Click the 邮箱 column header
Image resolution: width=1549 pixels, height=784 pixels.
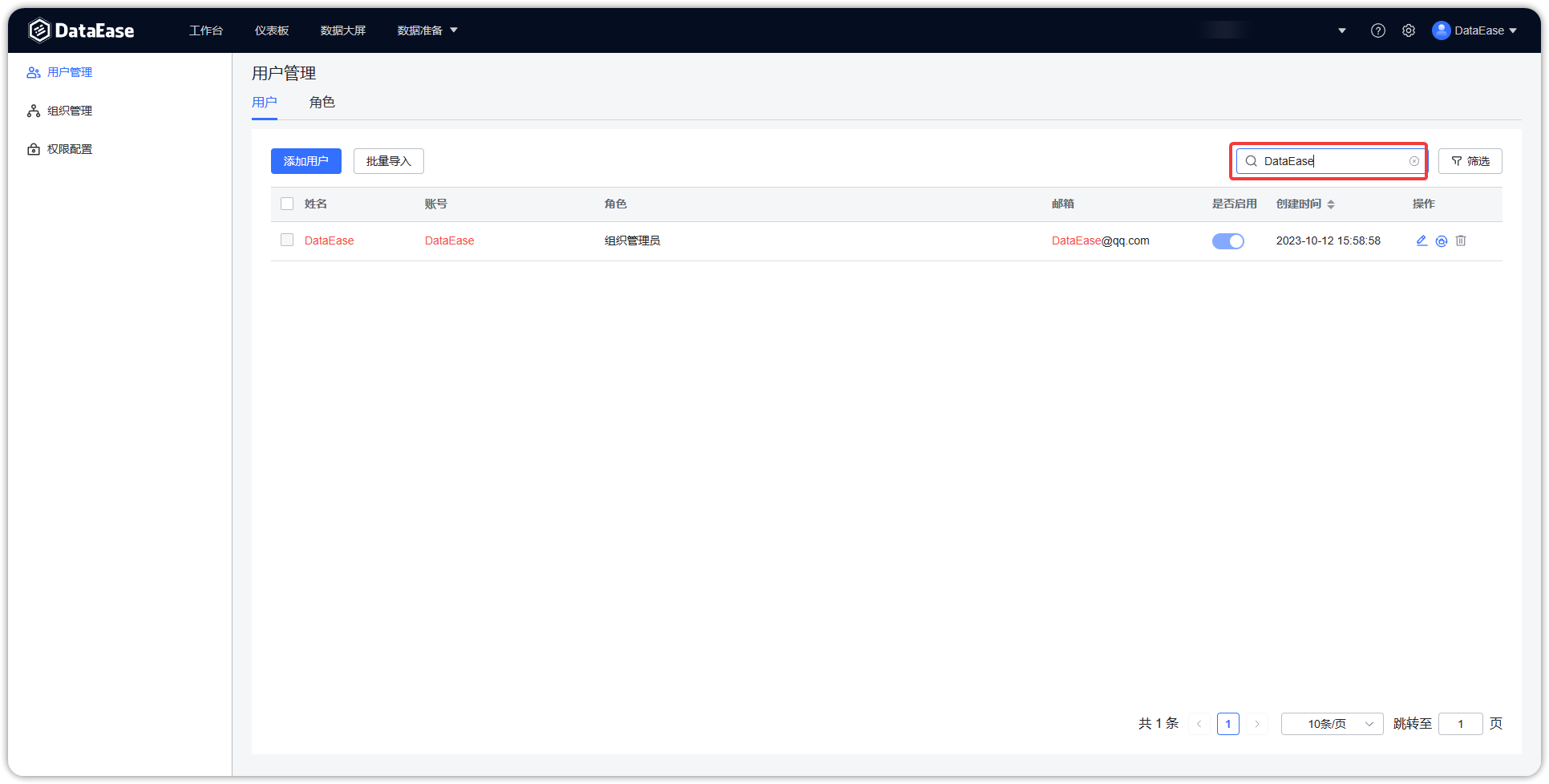1063,204
